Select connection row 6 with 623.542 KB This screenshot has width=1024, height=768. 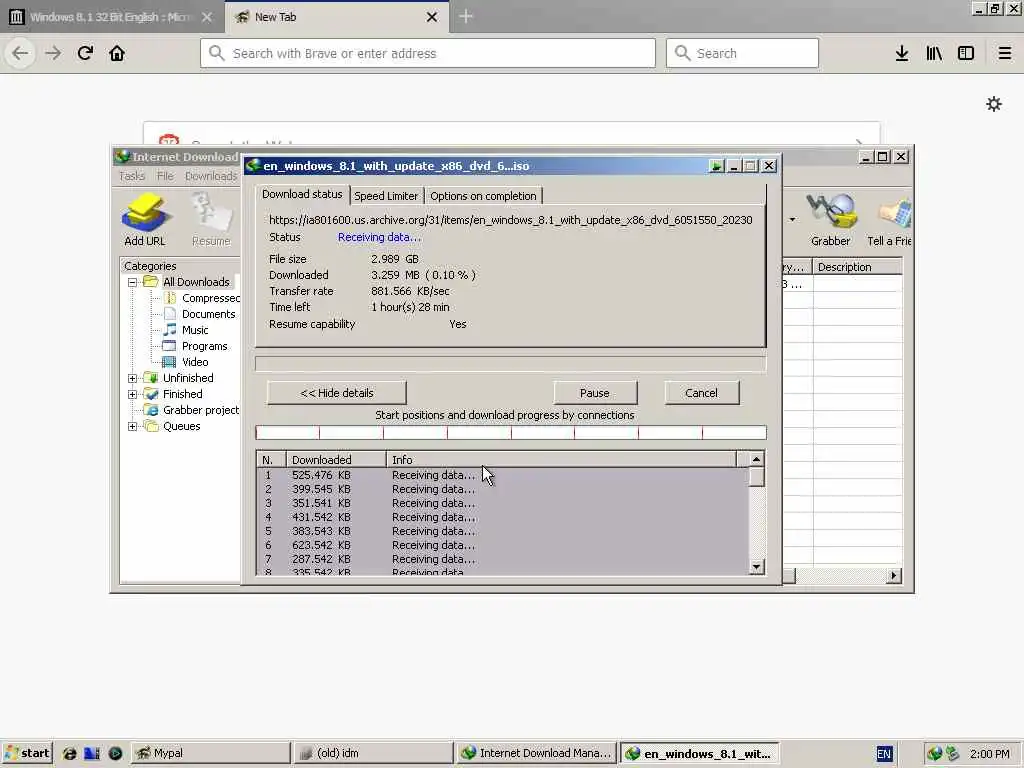(x=503, y=545)
